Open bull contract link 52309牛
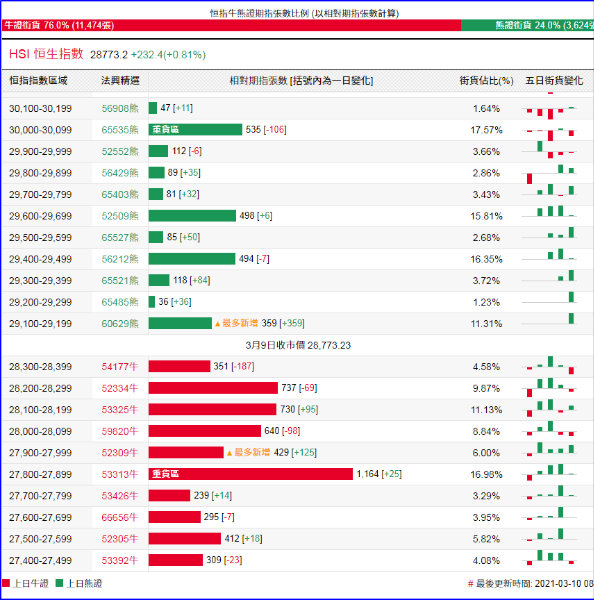The image size is (594, 600). [x=119, y=453]
